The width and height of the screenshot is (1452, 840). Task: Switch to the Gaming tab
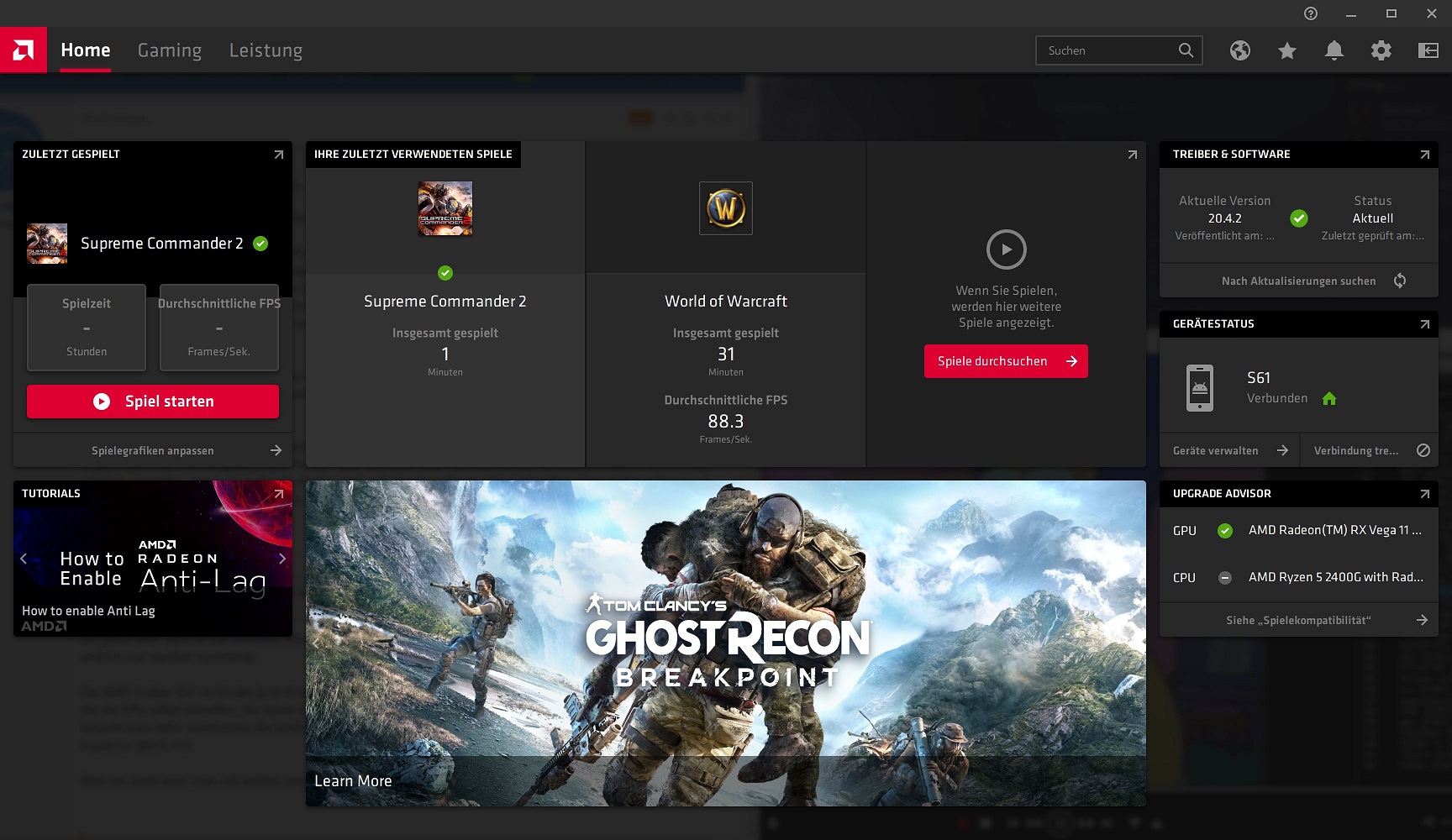[170, 50]
